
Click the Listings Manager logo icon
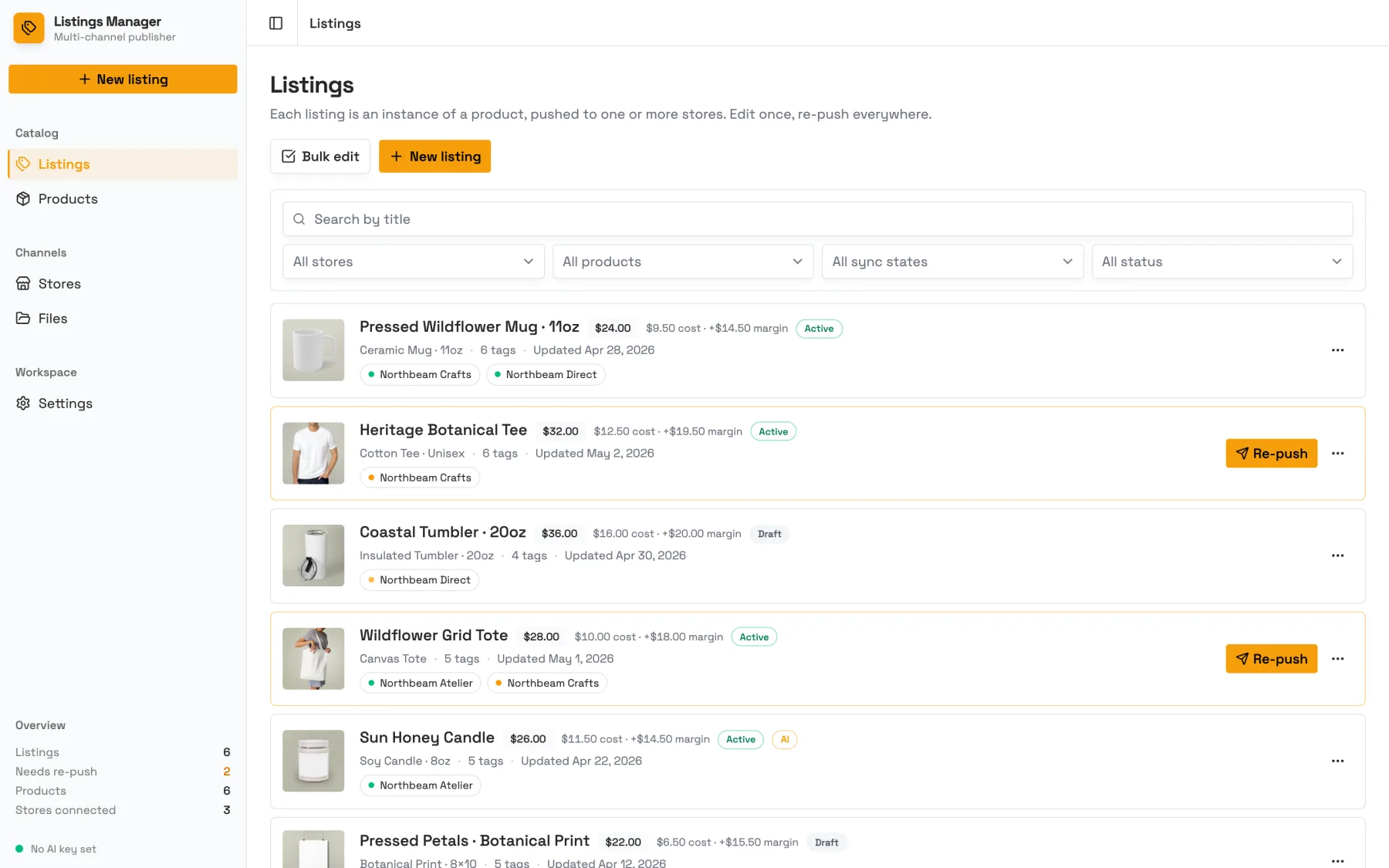29,28
